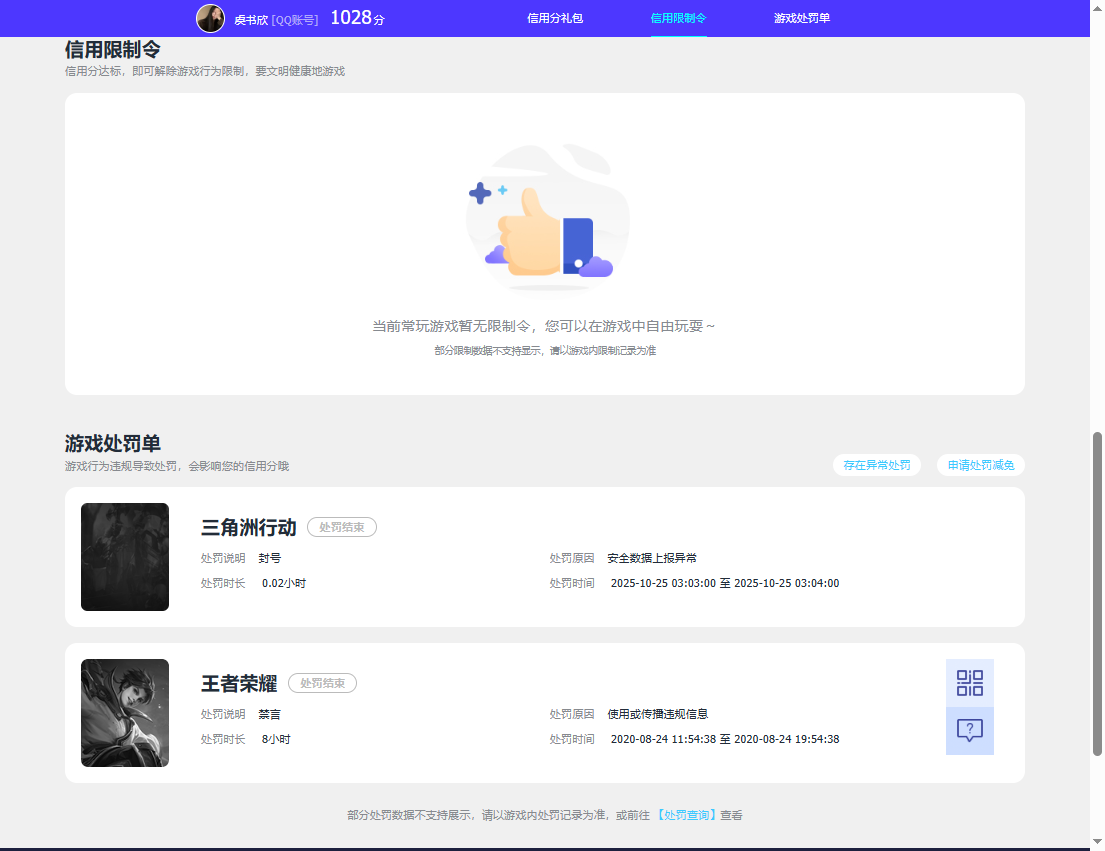Click the 0.02小时 duration value
The height and width of the screenshot is (851, 1105).
284,583
